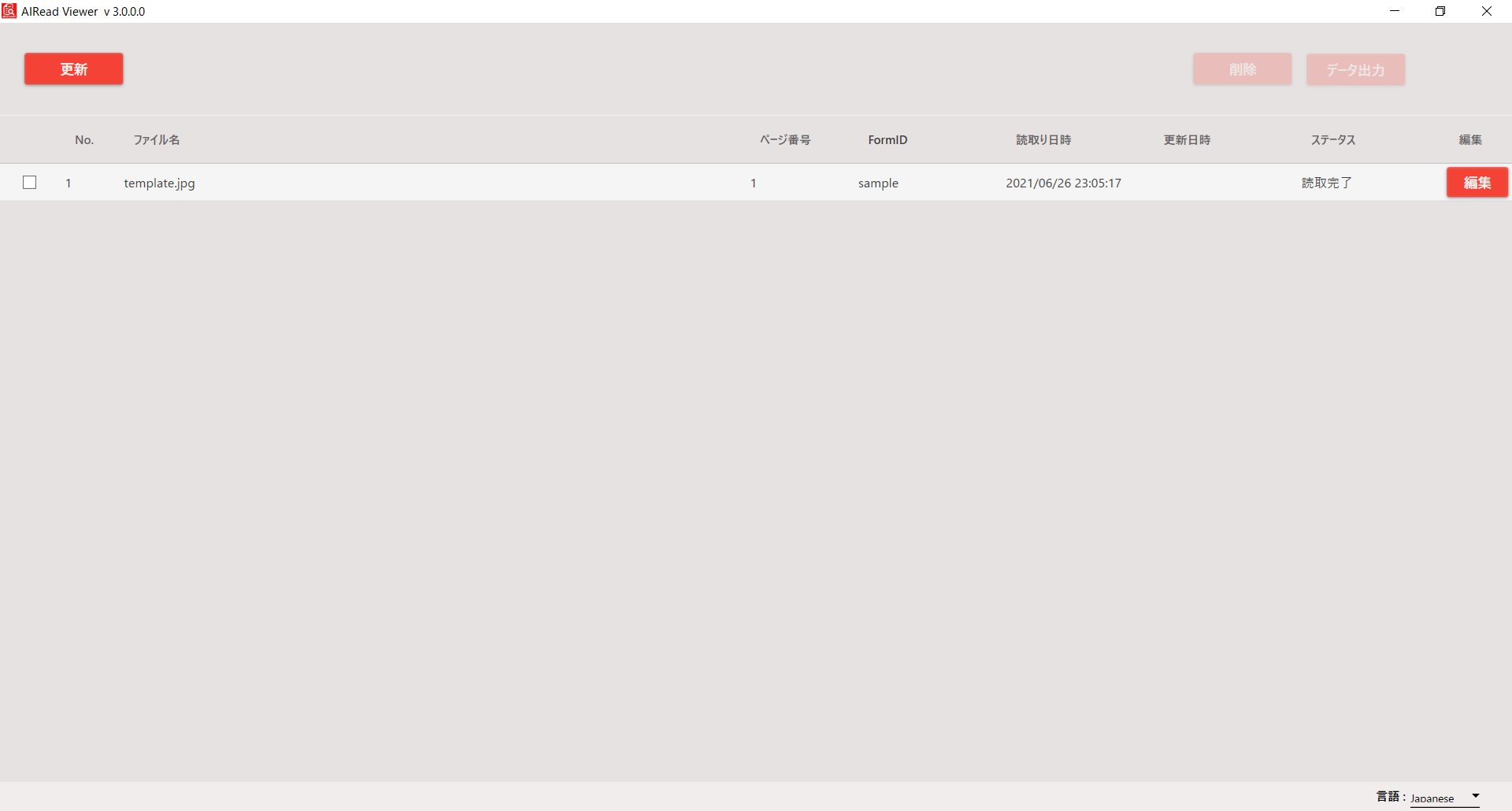Viewport: 1512px width, 811px height.
Task: Click the データ出力 (Data Export) button
Action: (x=1355, y=69)
